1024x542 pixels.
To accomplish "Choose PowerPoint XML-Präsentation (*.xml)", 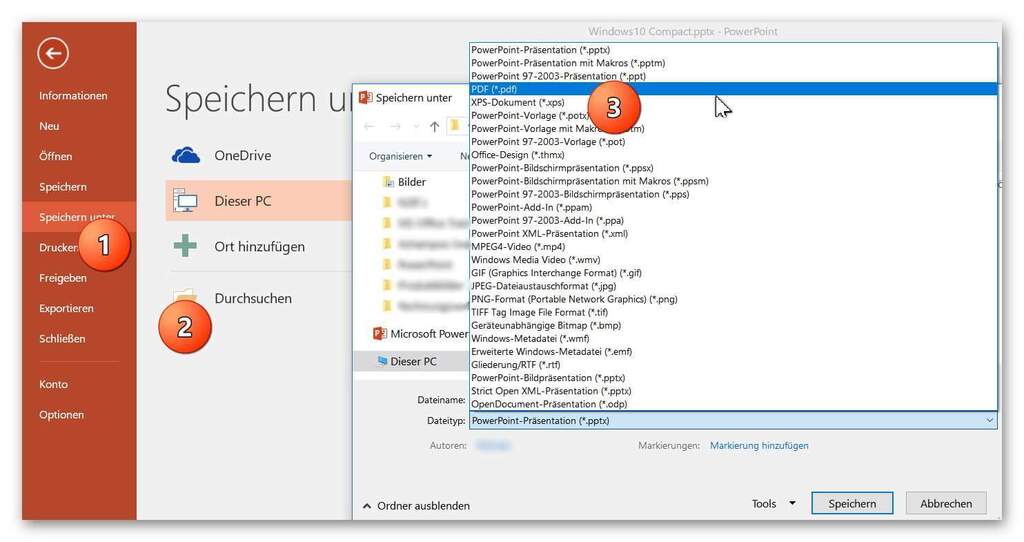I will (733, 233).
